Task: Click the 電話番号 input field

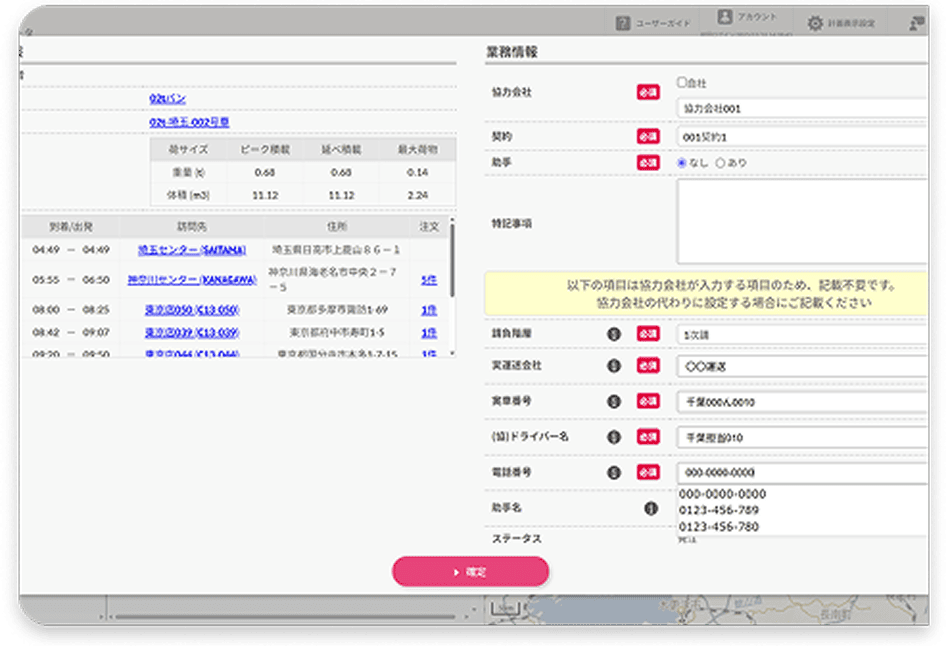Action: click(802, 472)
